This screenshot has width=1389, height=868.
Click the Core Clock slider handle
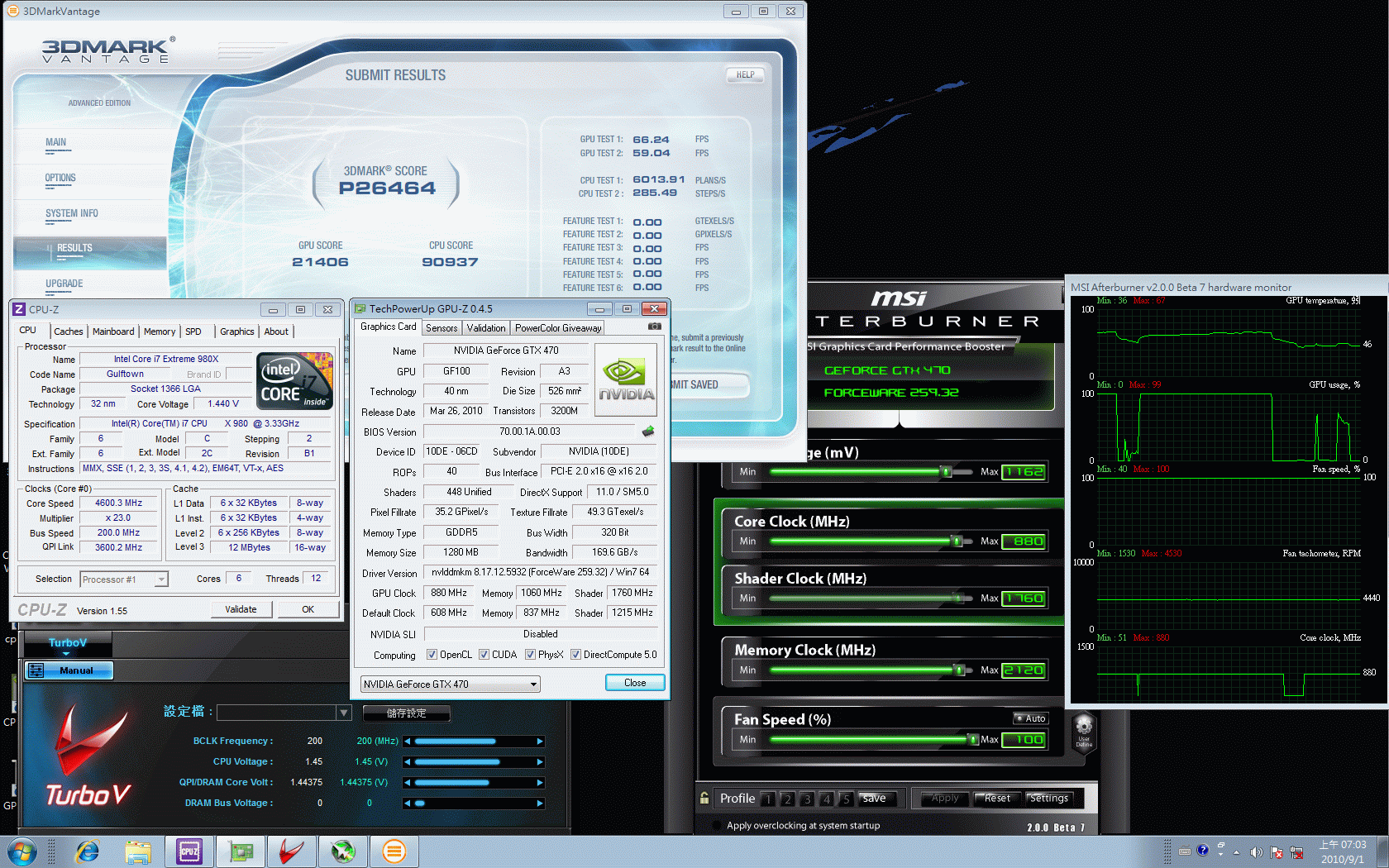point(957,541)
